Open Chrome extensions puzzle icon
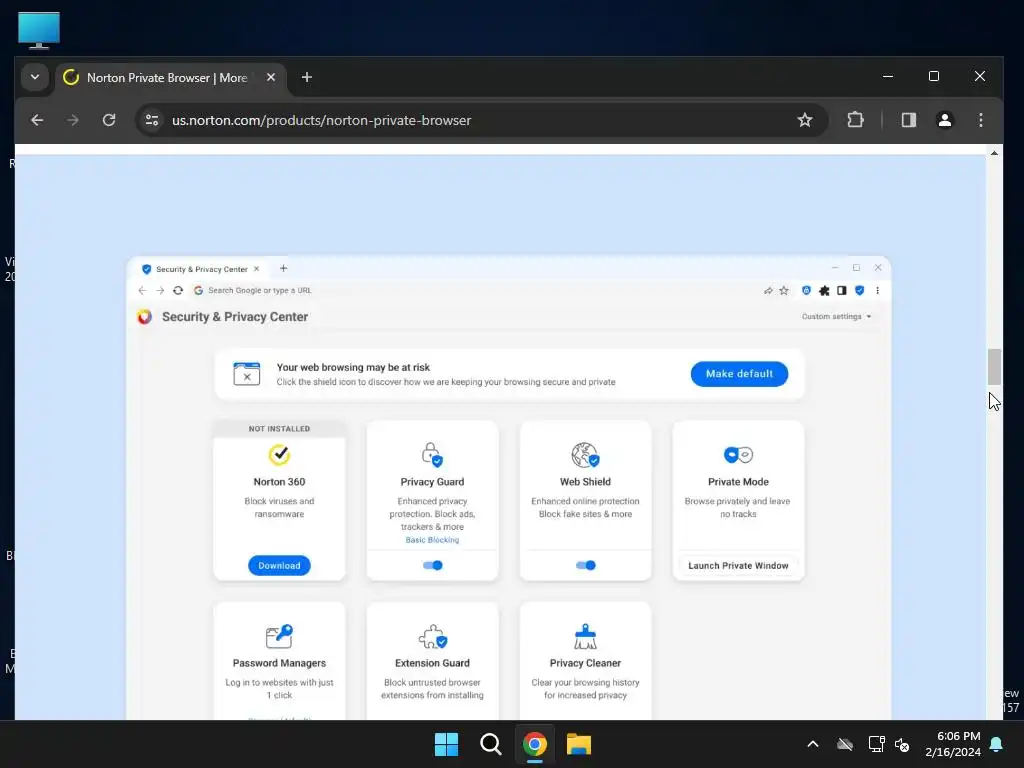The height and width of the screenshot is (768, 1024). 856,120
